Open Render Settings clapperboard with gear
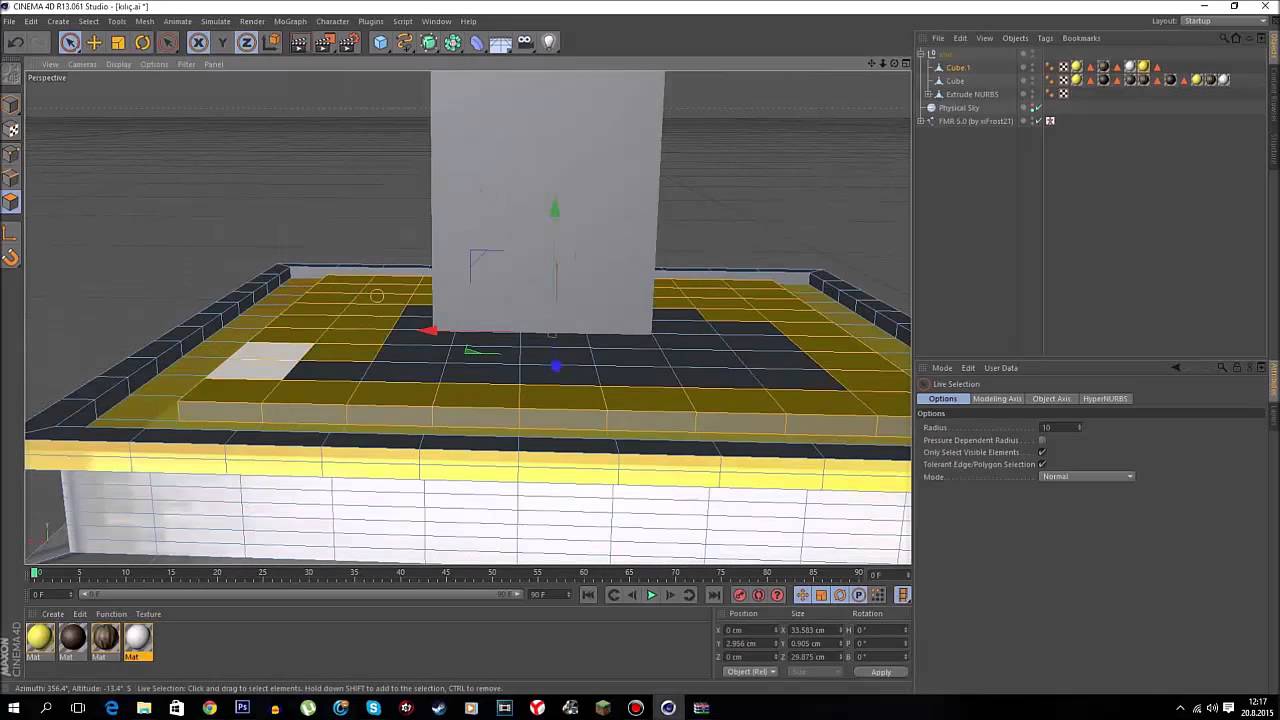 [348, 42]
